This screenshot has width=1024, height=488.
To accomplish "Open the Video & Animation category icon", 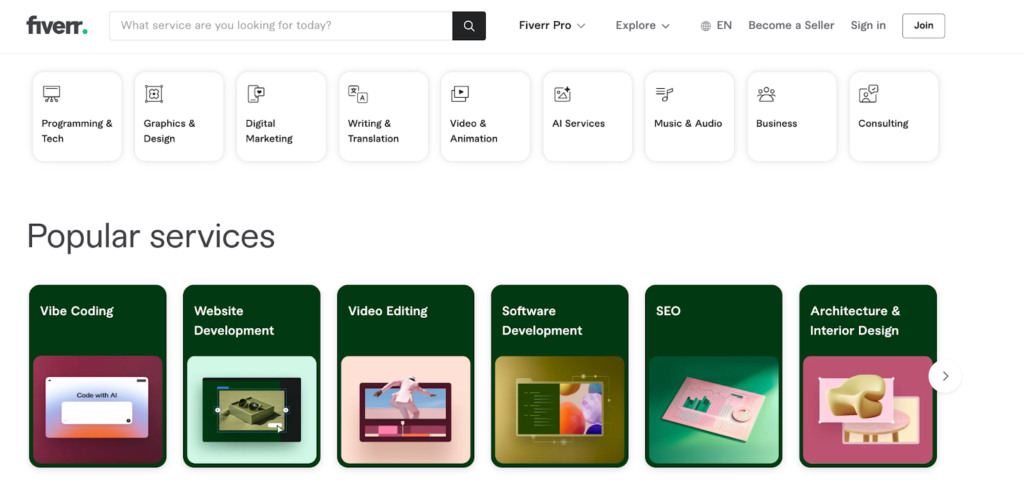I will (460, 94).
